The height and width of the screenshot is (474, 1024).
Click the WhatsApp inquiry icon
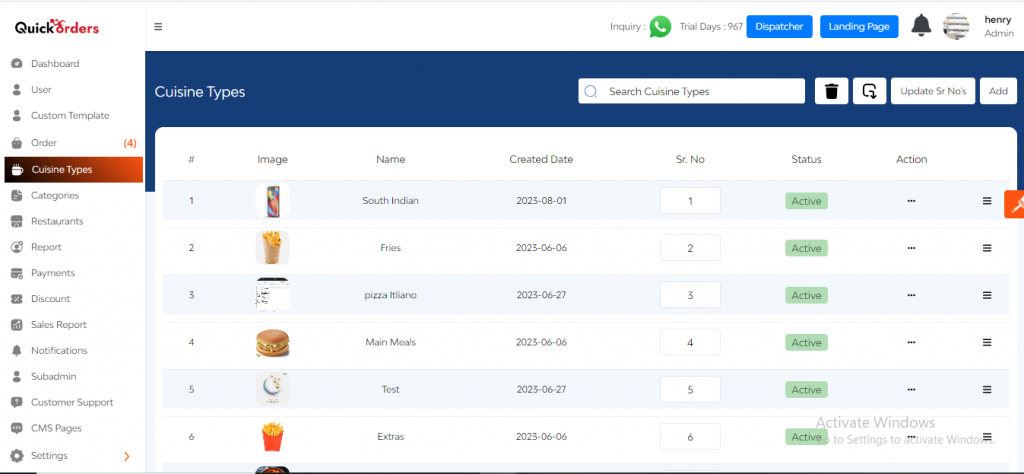(x=659, y=27)
